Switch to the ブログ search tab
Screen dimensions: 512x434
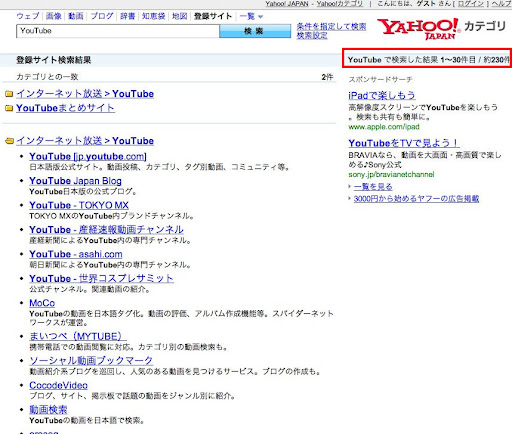click(x=102, y=16)
